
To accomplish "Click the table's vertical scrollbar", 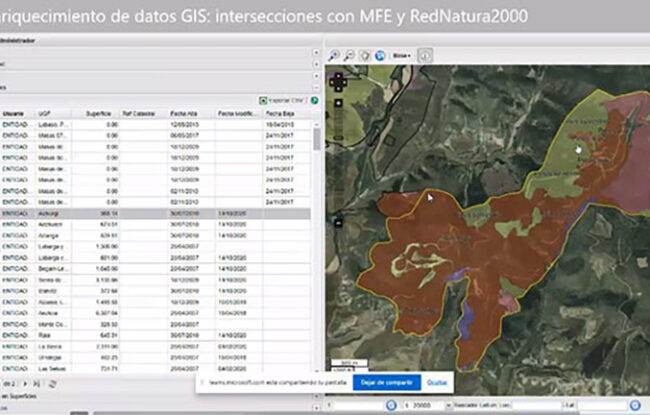I will (x=317, y=140).
